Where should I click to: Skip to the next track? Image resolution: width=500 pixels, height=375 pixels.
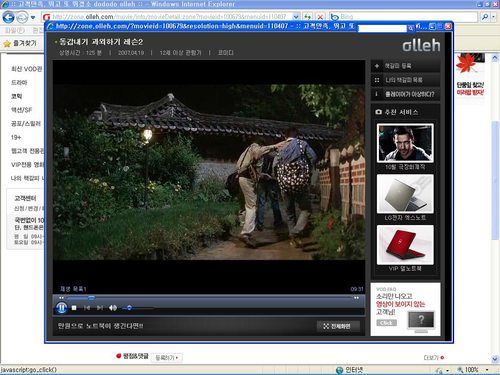(100, 308)
